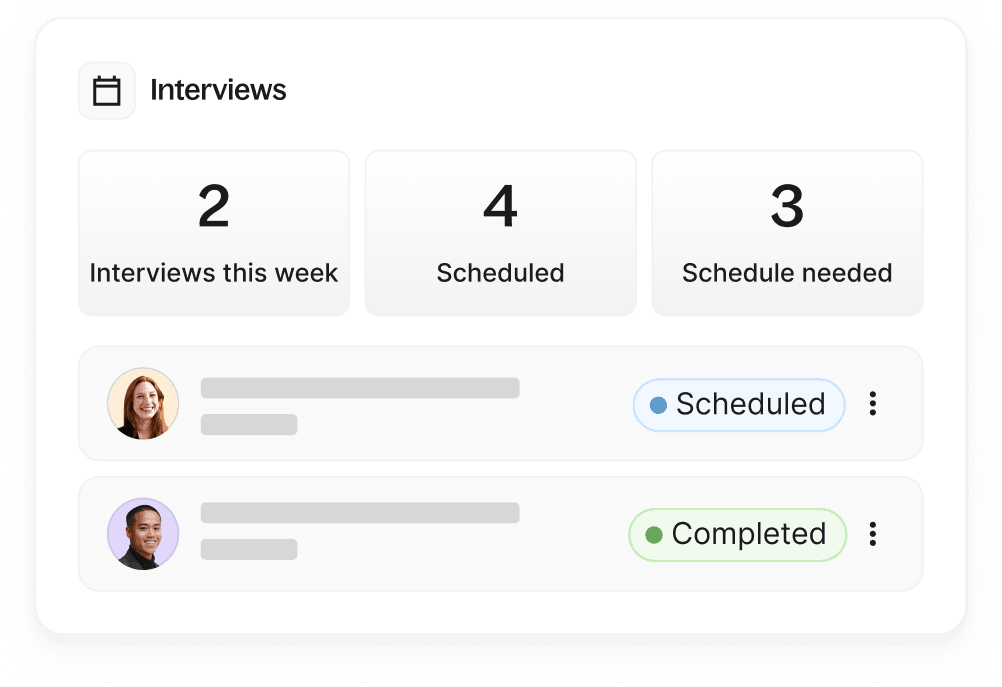Click the short subtitle placeholder in the Scheduled row

click(x=249, y=424)
